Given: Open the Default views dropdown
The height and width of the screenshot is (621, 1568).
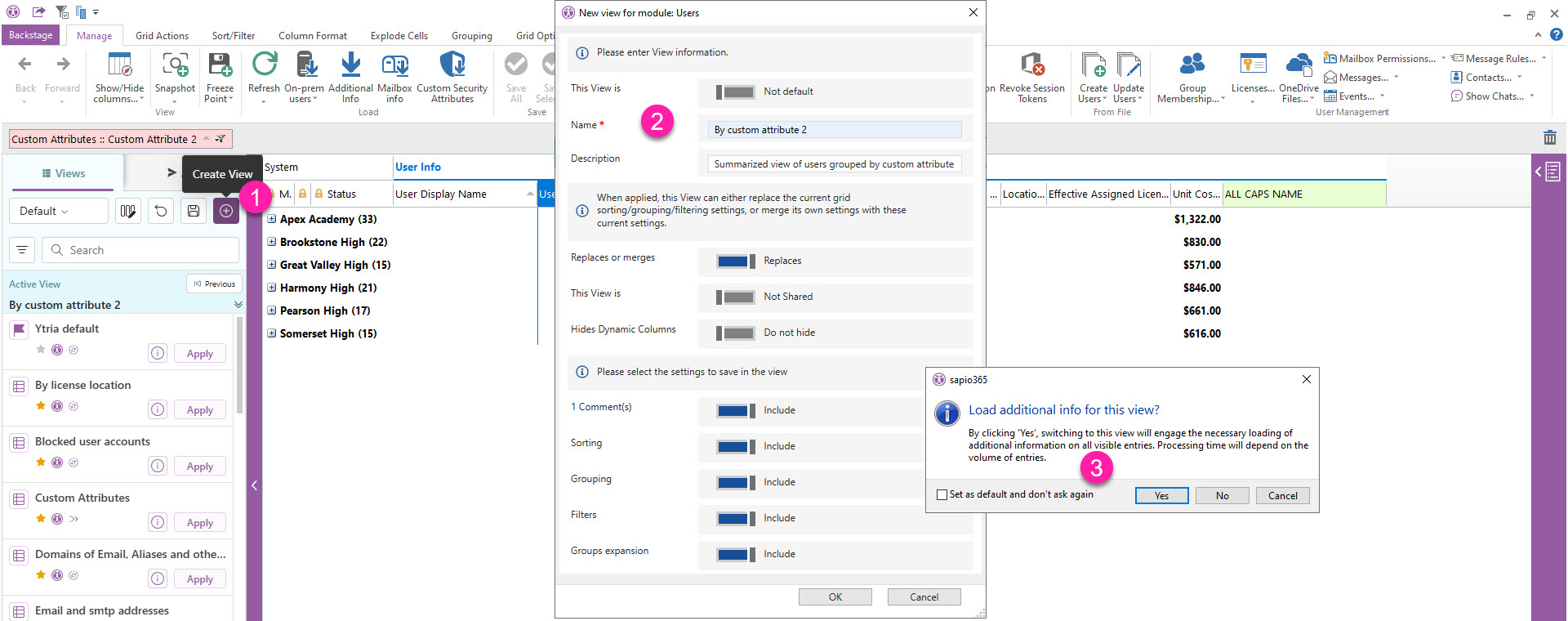Looking at the screenshot, I should [x=58, y=211].
